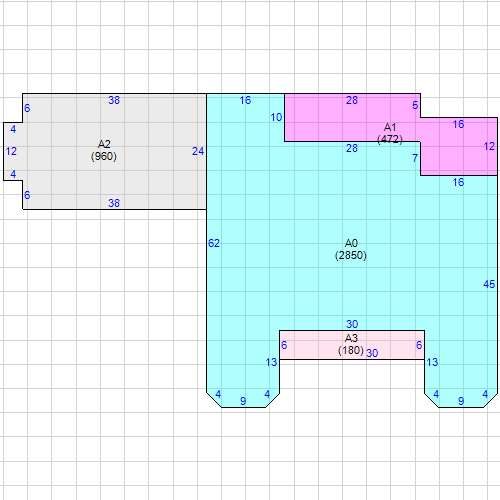The width and height of the screenshot is (500, 500).
Task: Select the 24 dimension label
Action: [x=198, y=151]
